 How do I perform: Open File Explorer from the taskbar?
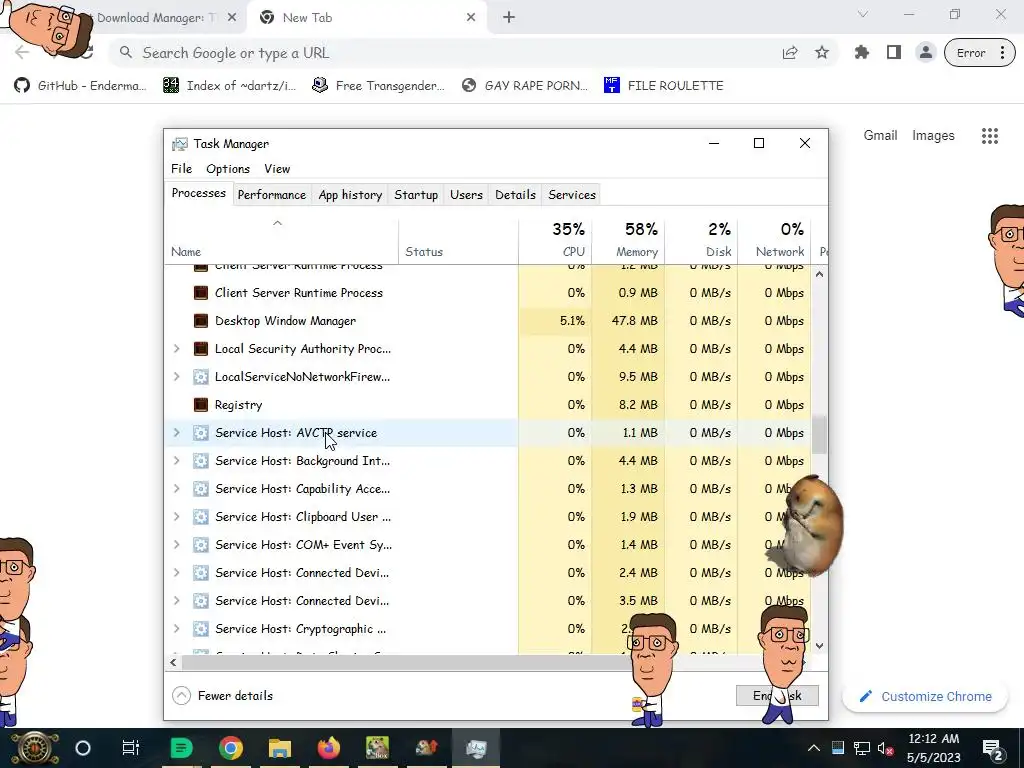[280, 748]
